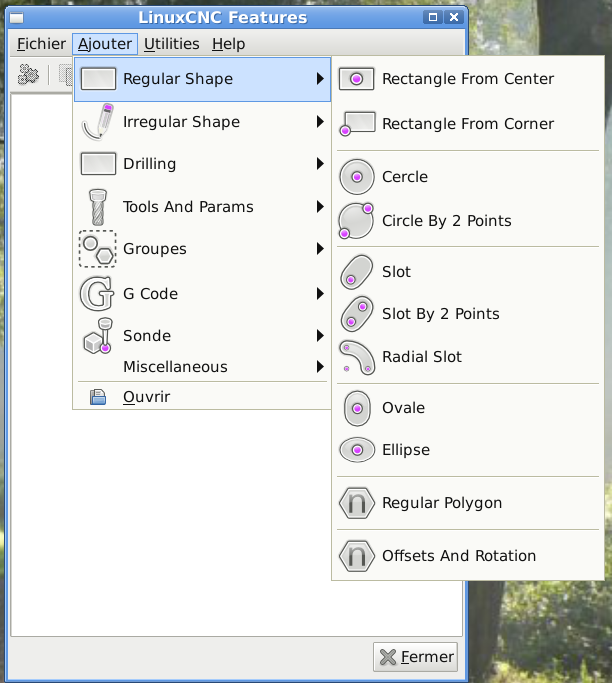Click the Rectangle From Center icon
612x683 pixels.
(356, 79)
